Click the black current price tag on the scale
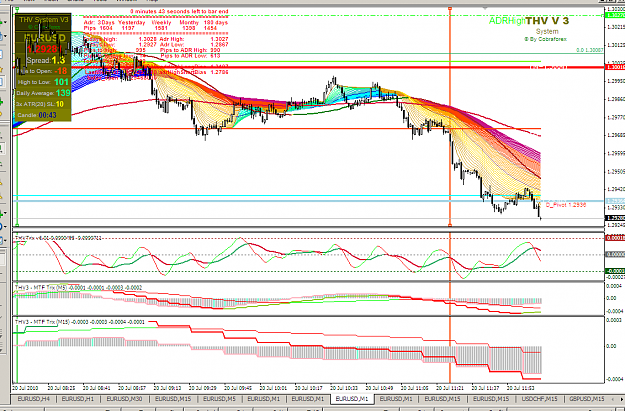Viewport: 625px width, 411px height. point(615,218)
